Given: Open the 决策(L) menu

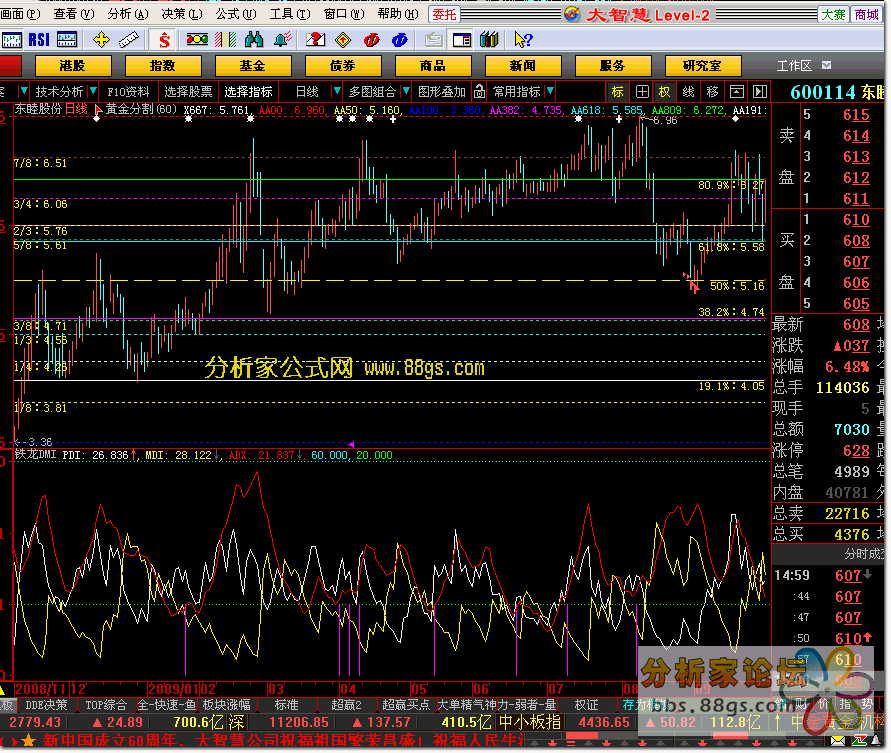Looking at the screenshot, I should pos(182,14).
